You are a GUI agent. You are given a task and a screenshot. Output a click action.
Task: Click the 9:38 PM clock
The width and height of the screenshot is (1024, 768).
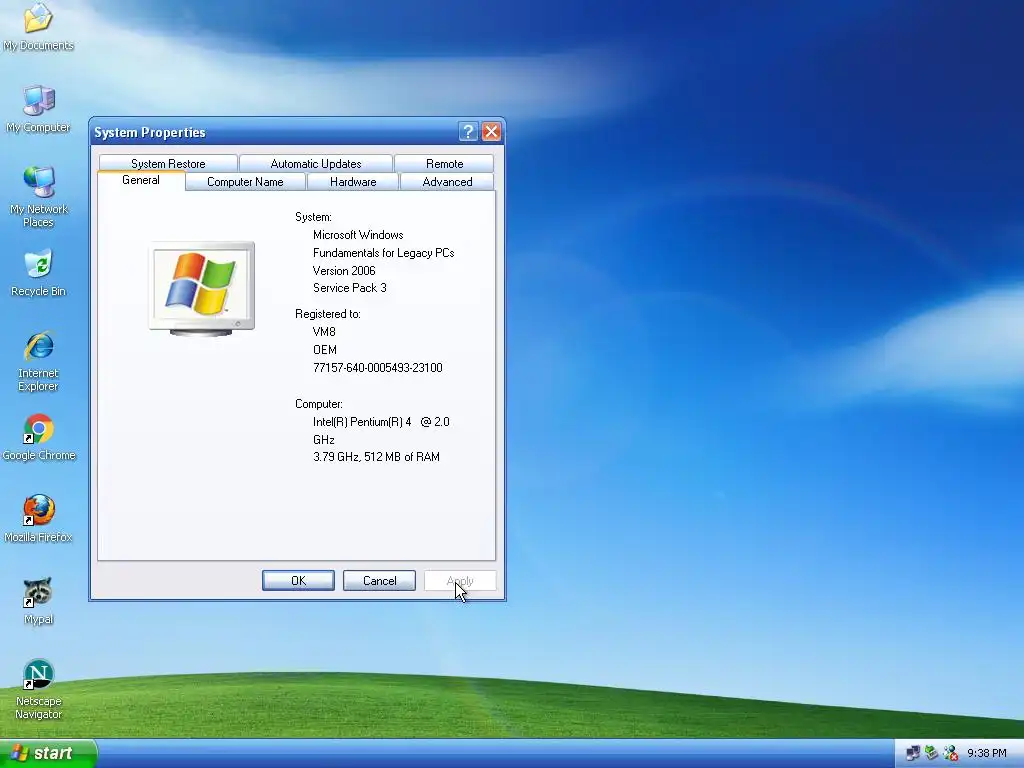tap(986, 753)
